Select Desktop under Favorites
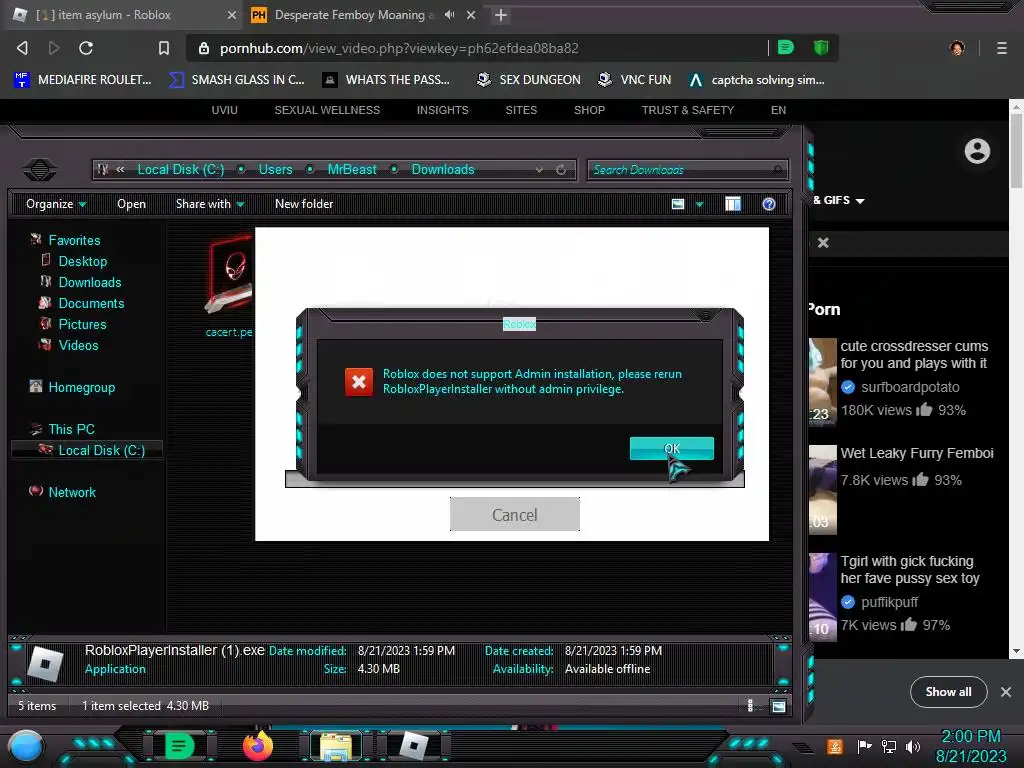The image size is (1024, 768). 82,261
